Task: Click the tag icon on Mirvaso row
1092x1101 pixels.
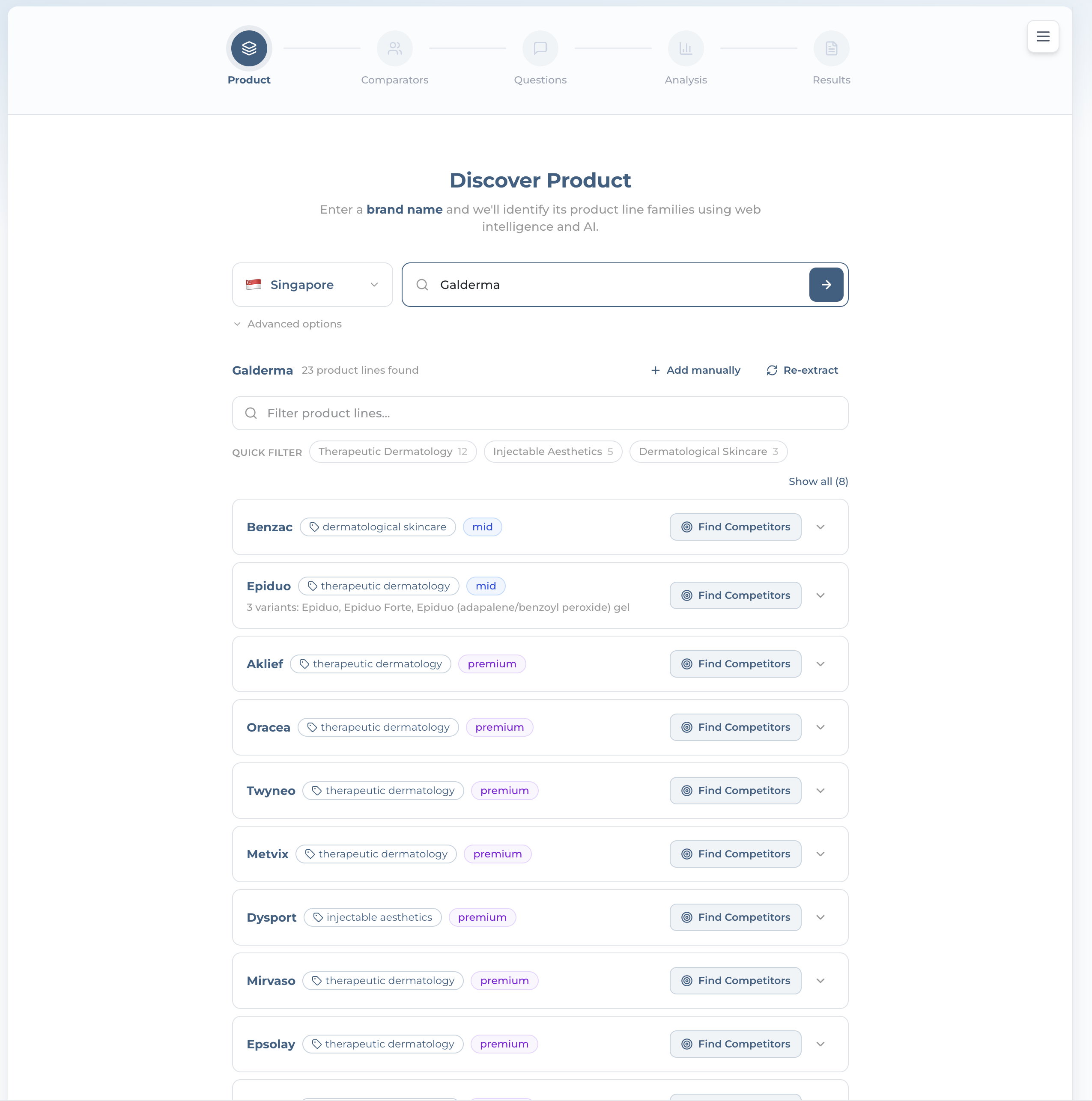Action: click(316, 980)
